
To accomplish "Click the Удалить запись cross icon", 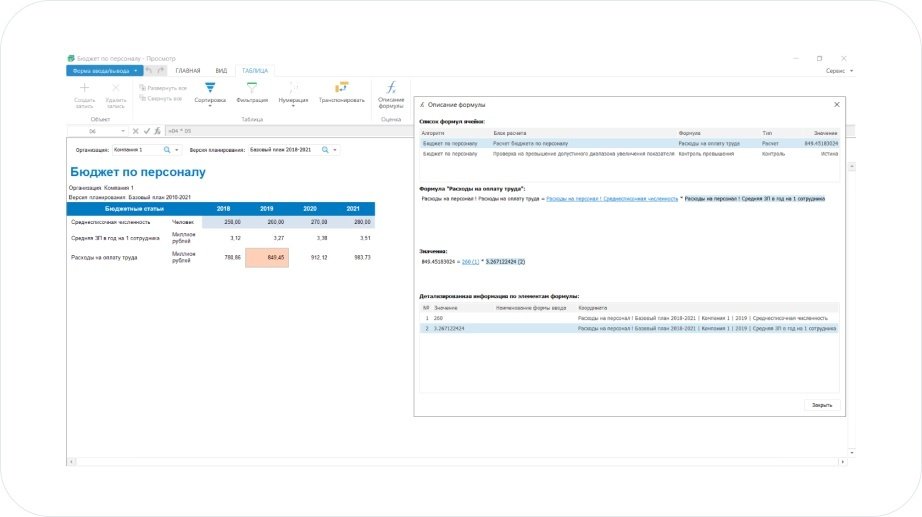I will point(116,88).
